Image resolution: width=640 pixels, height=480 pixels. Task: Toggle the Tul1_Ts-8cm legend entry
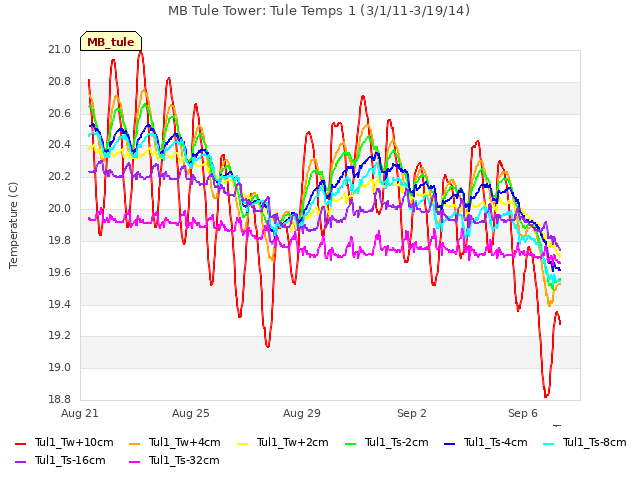tap(585, 443)
